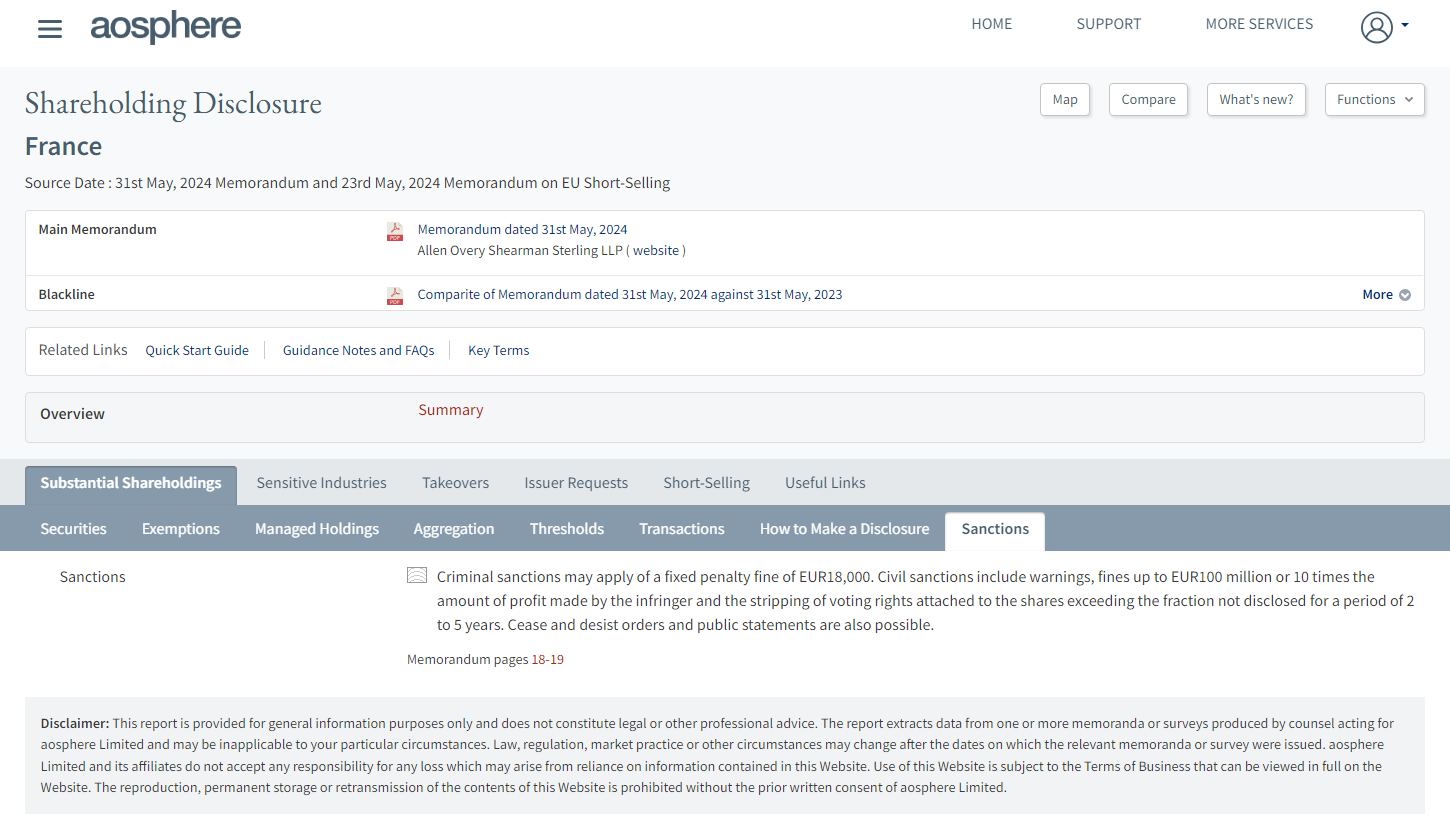Click the PDF icon for Blackline comparite

click(395, 295)
